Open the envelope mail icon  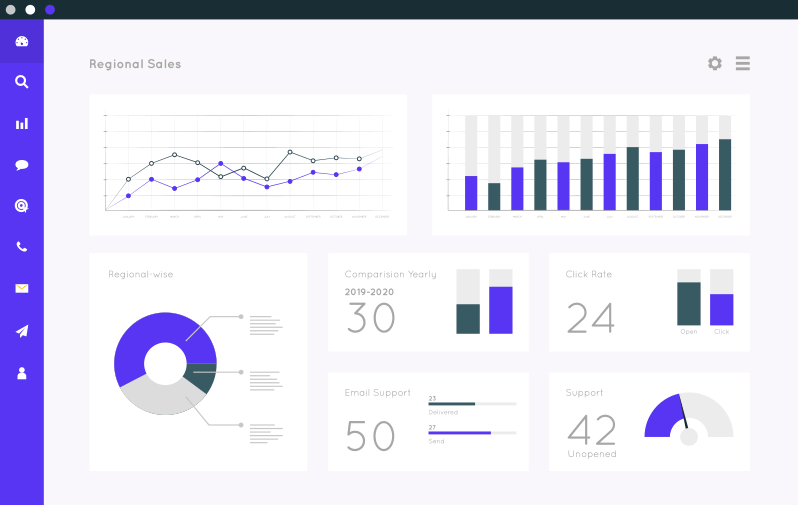(x=22, y=289)
